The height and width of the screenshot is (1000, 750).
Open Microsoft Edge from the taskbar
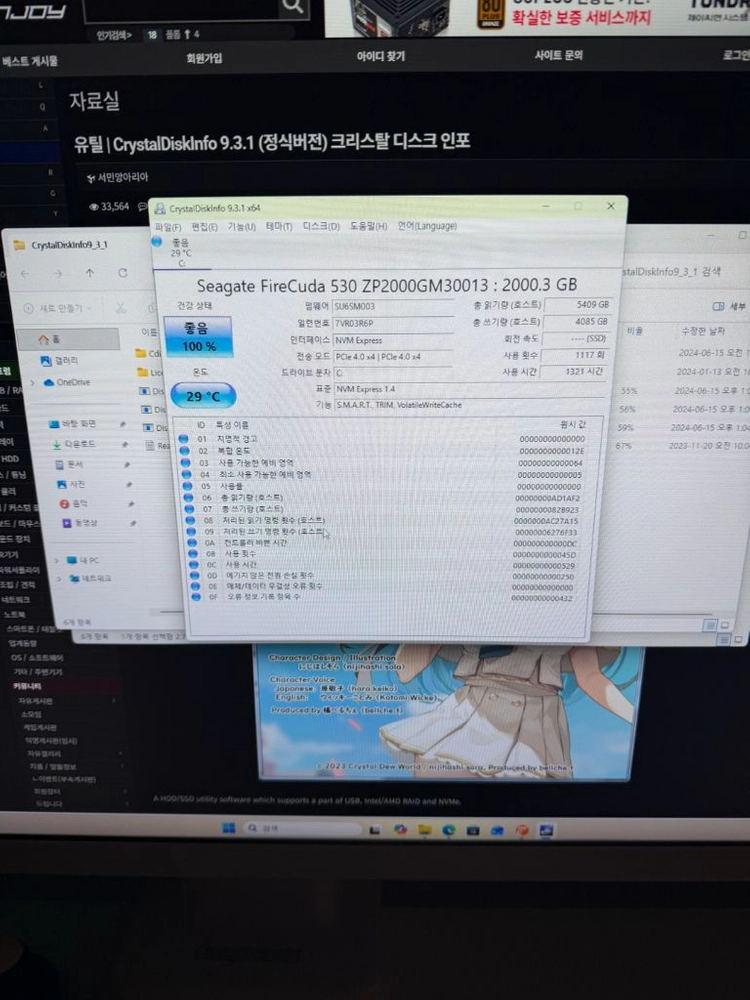[448, 830]
